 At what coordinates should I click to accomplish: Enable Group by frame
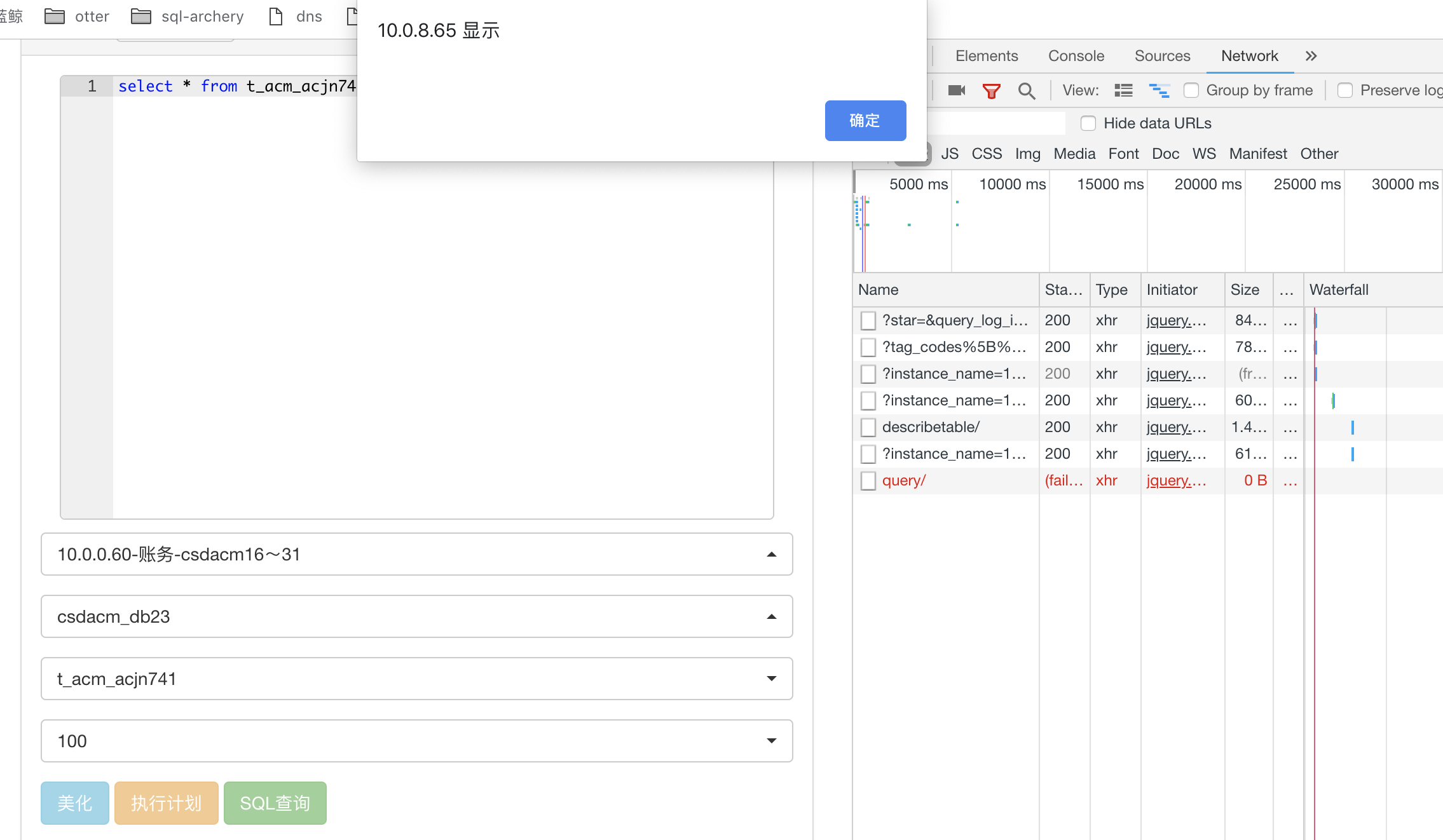(x=1191, y=90)
